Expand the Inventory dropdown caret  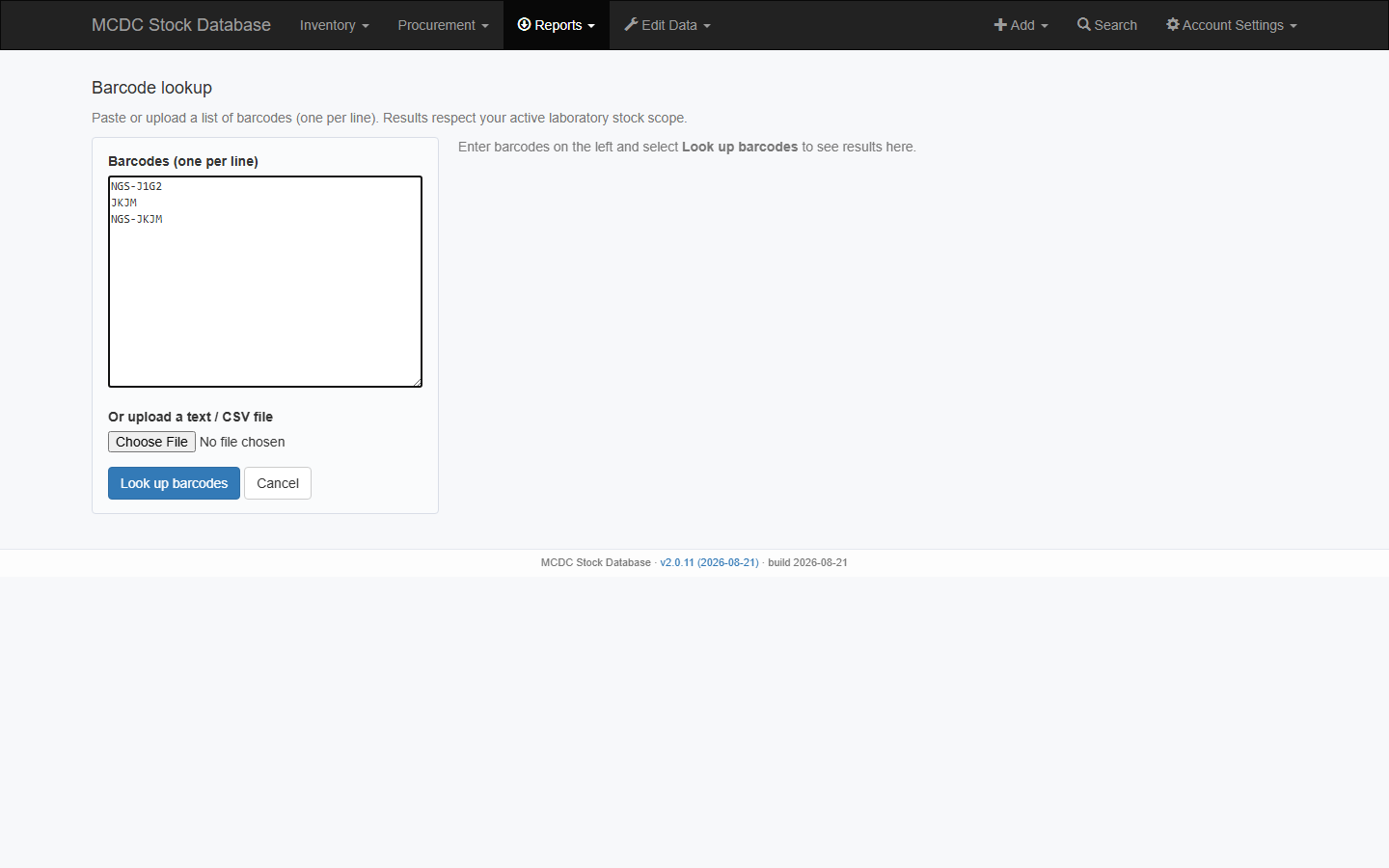pyautogui.click(x=366, y=26)
